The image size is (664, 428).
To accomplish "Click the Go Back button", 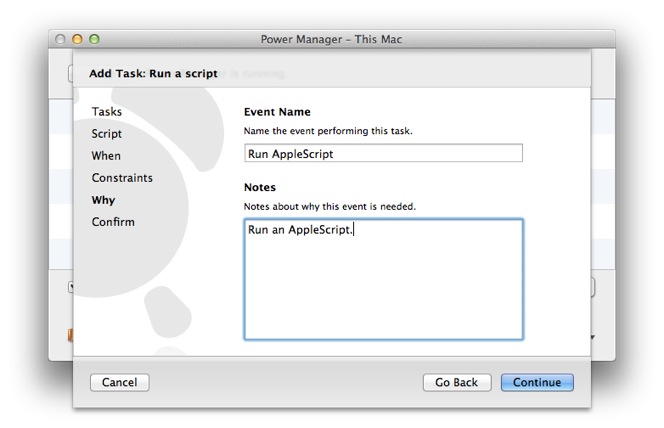I will pos(457,382).
